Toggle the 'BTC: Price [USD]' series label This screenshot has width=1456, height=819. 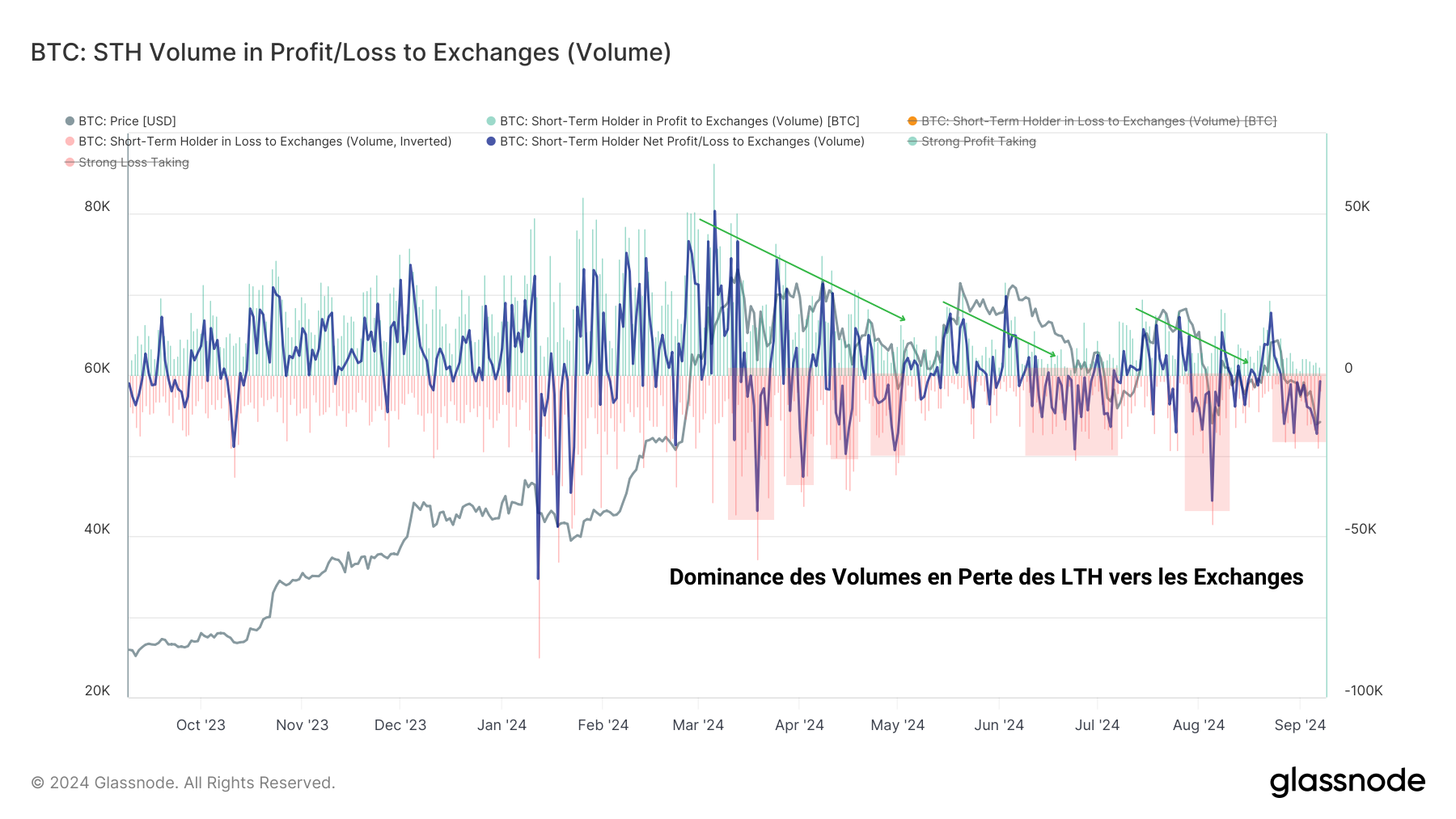coord(127,121)
